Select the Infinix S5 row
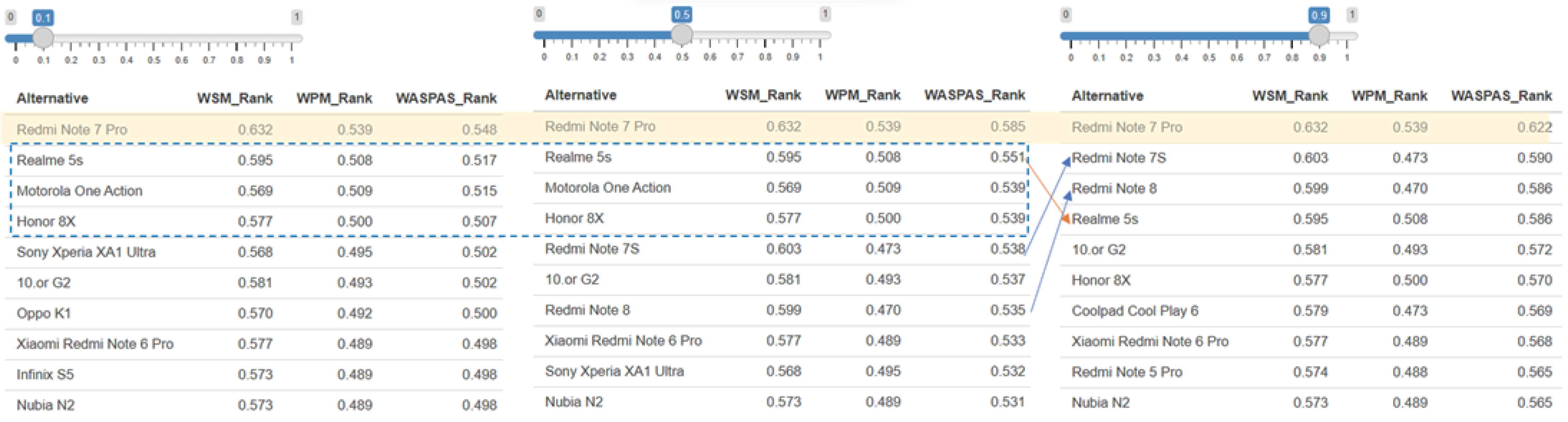 [x=45, y=375]
